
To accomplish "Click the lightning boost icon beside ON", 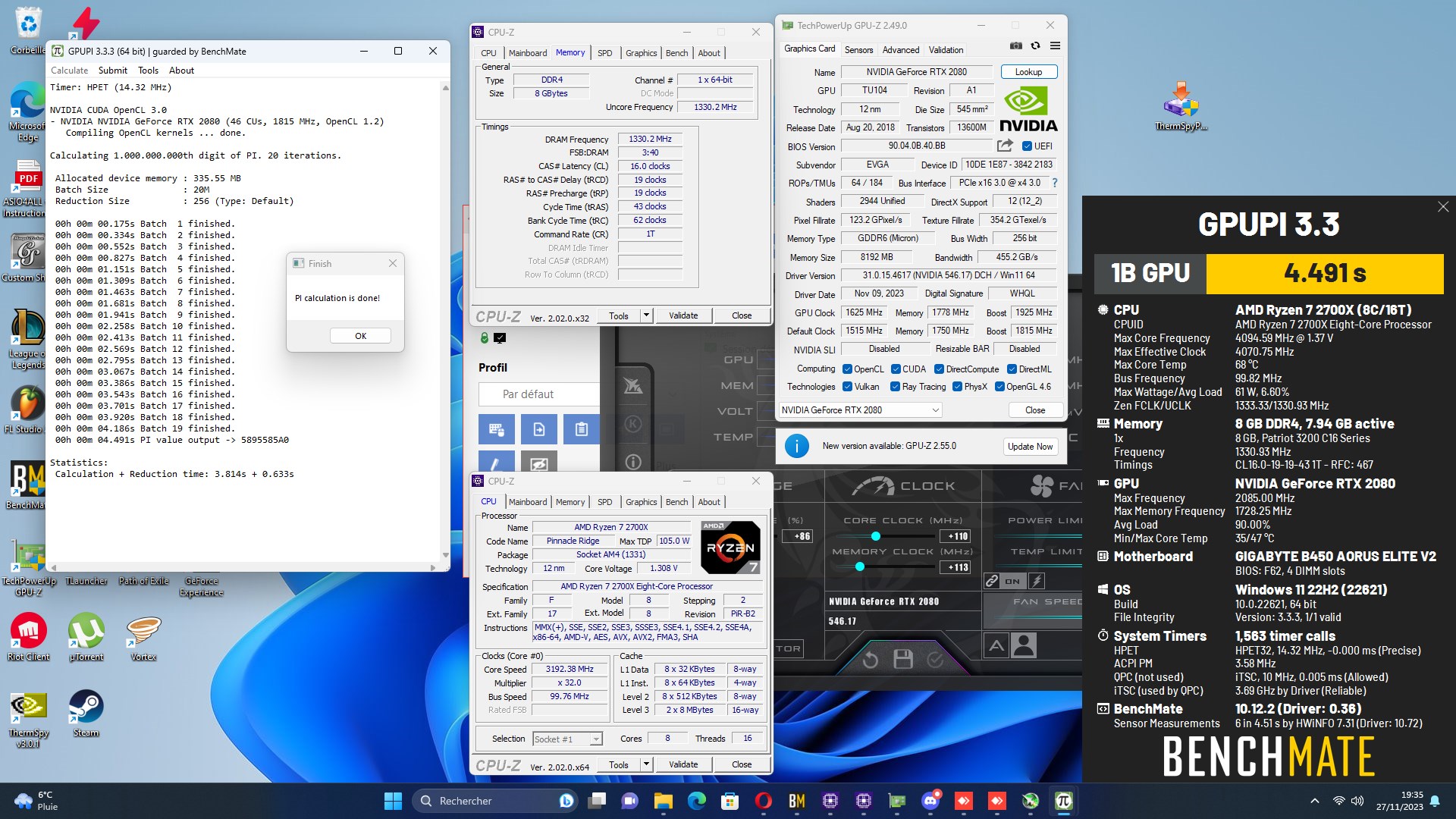I will tap(1037, 581).
